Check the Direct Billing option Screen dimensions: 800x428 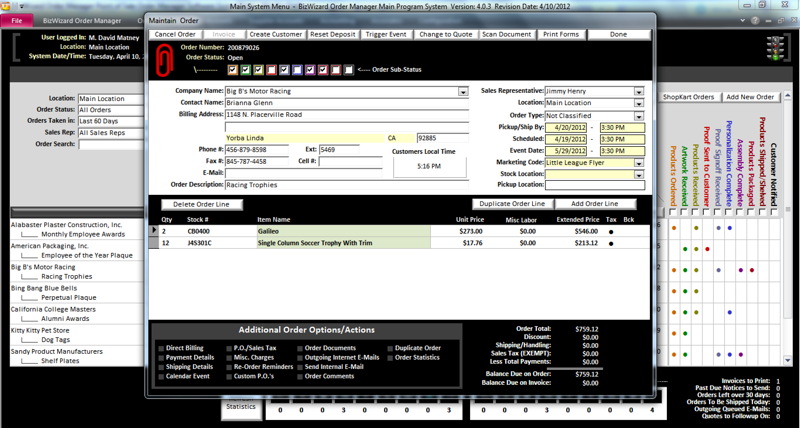(161, 348)
